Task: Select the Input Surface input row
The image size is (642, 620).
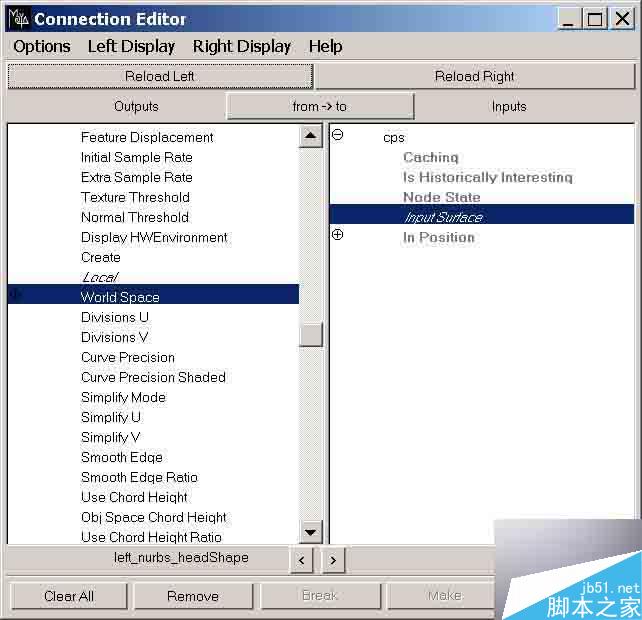Action: pyautogui.click(x=482, y=214)
